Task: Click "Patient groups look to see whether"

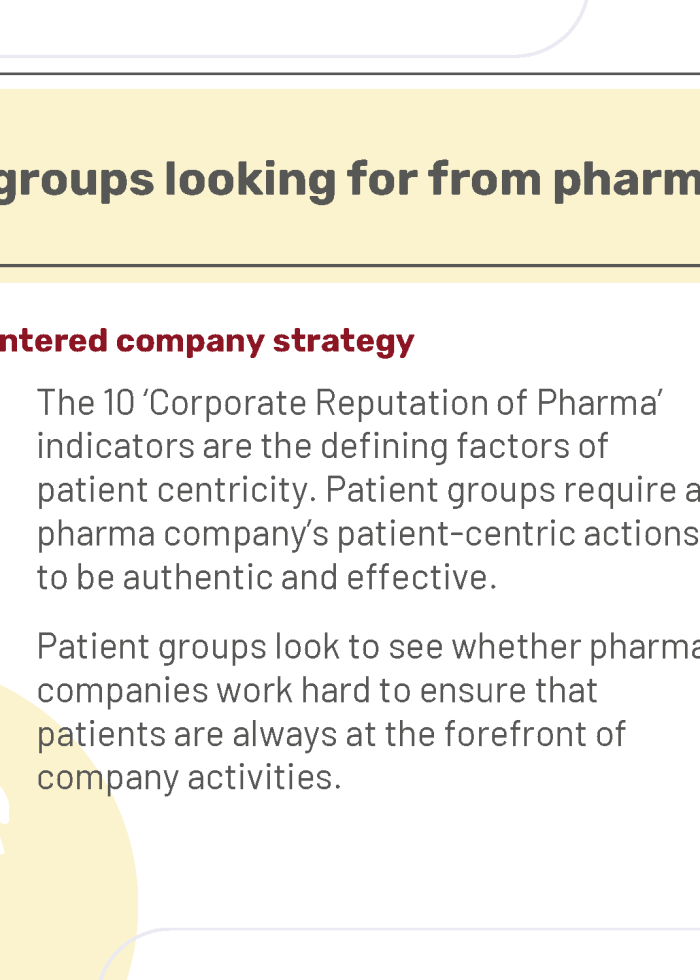Action: 309,646
